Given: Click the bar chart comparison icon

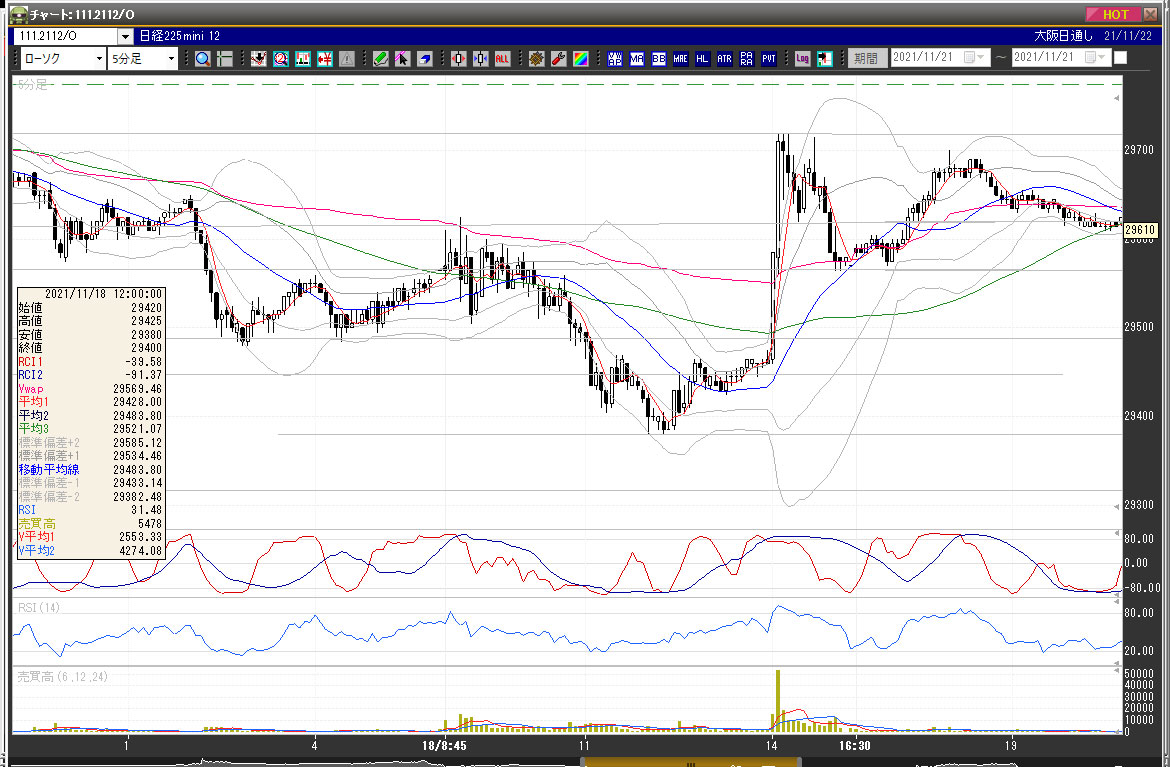Looking at the screenshot, I should click(303, 58).
